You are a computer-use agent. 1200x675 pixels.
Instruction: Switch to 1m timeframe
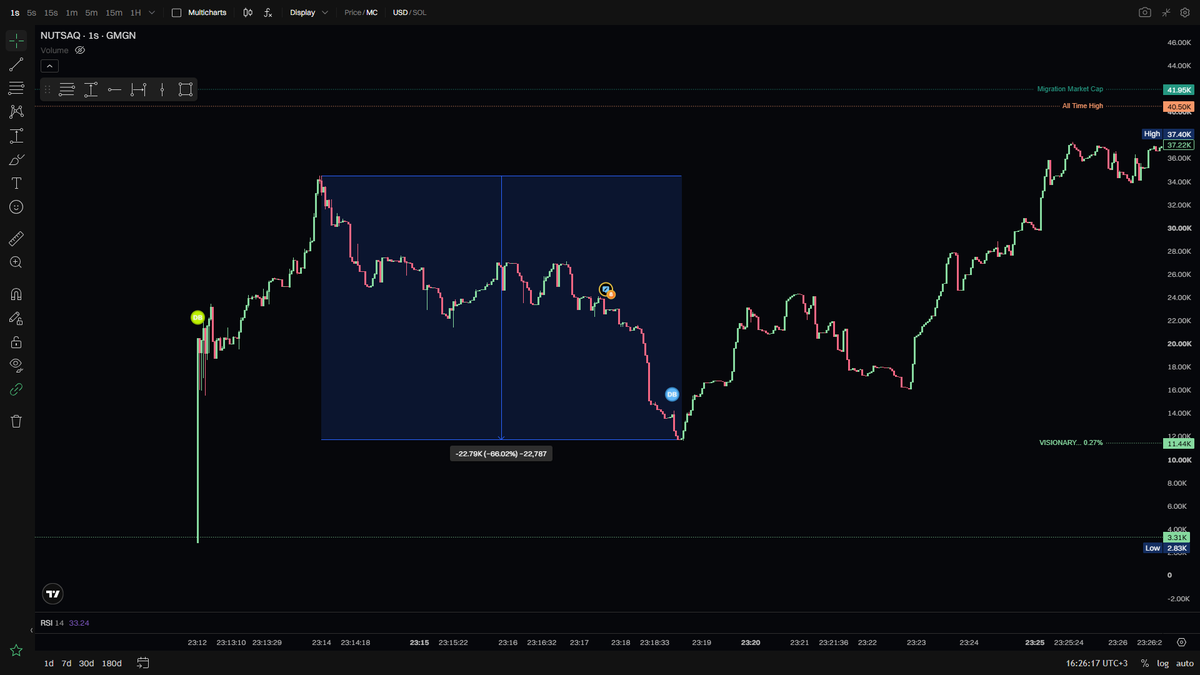(71, 13)
